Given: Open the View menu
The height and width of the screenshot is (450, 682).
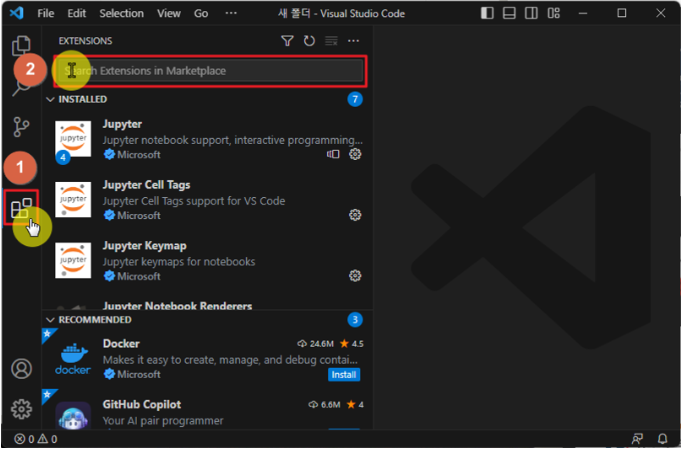Looking at the screenshot, I should (169, 13).
